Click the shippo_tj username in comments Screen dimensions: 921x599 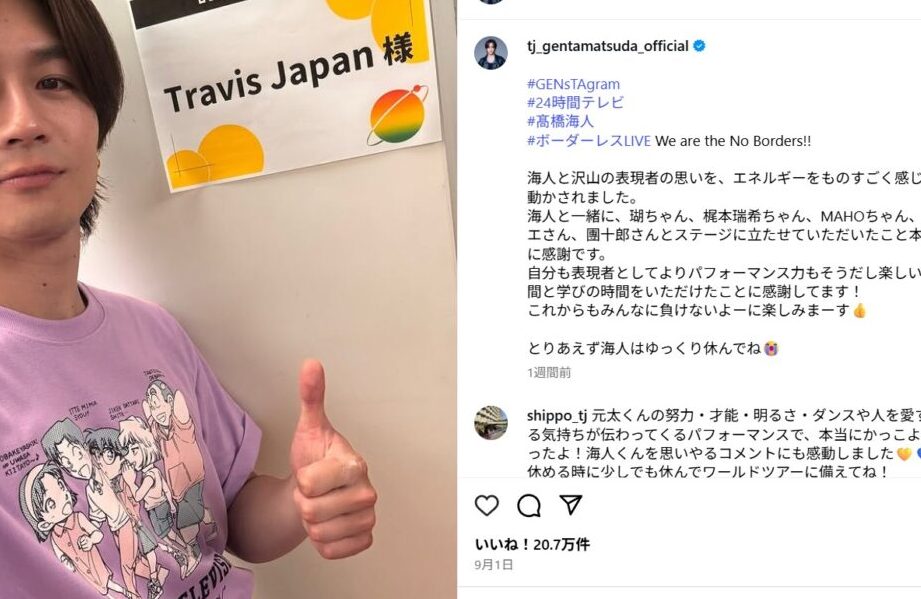[557, 416]
